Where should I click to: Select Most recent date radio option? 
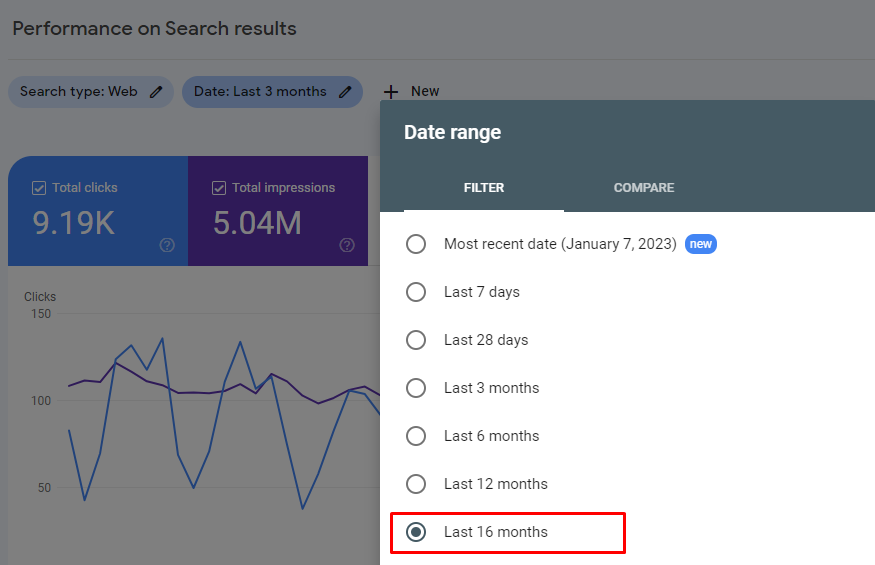(x=416, y=244)
